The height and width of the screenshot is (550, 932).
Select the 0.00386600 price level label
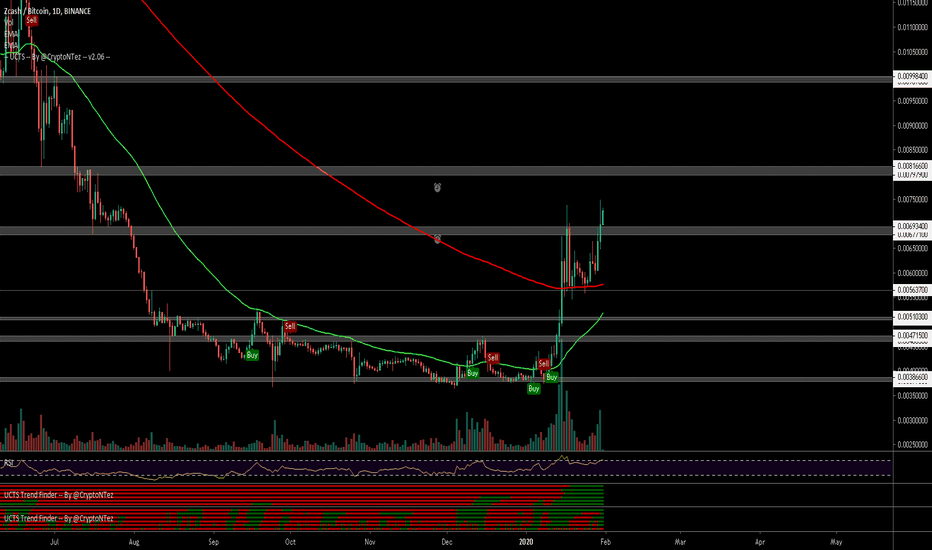coord(912,378)
